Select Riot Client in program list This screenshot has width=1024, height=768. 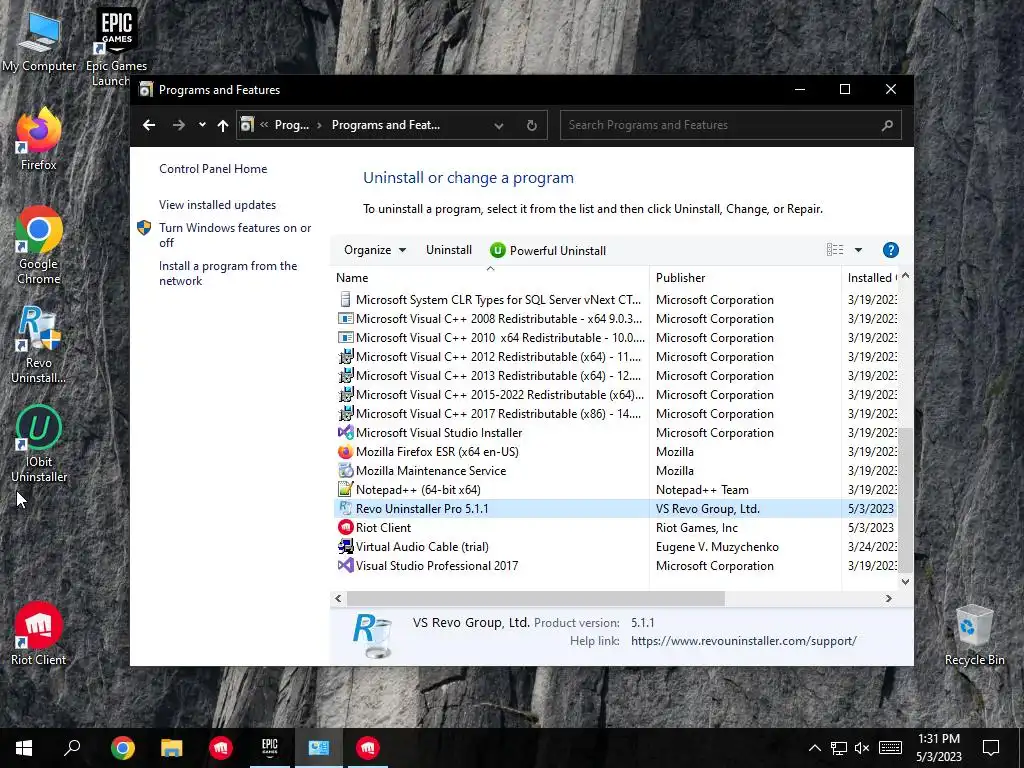coord(616,528)
